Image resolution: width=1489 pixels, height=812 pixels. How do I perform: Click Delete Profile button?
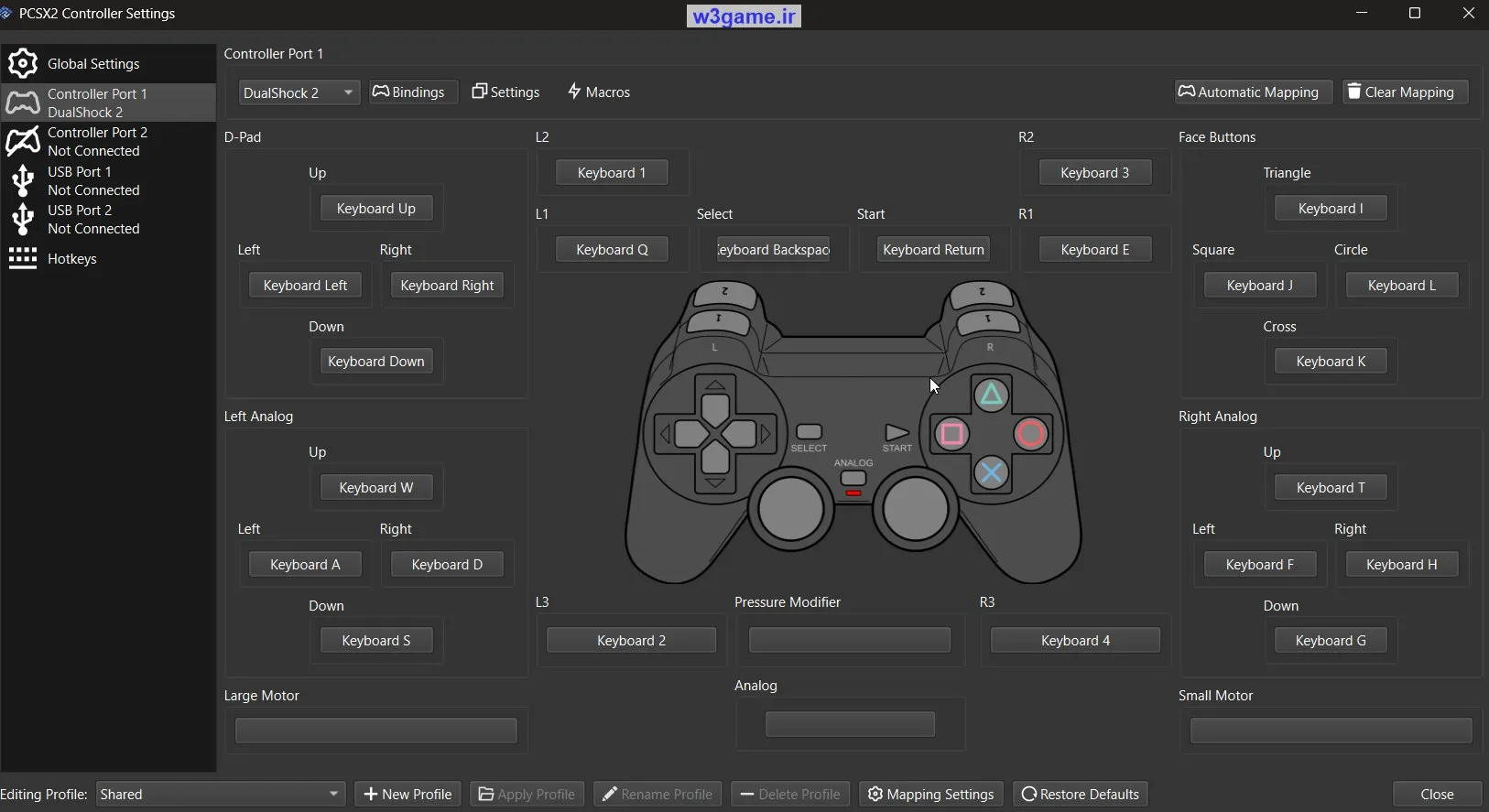[x=790, y=794]
